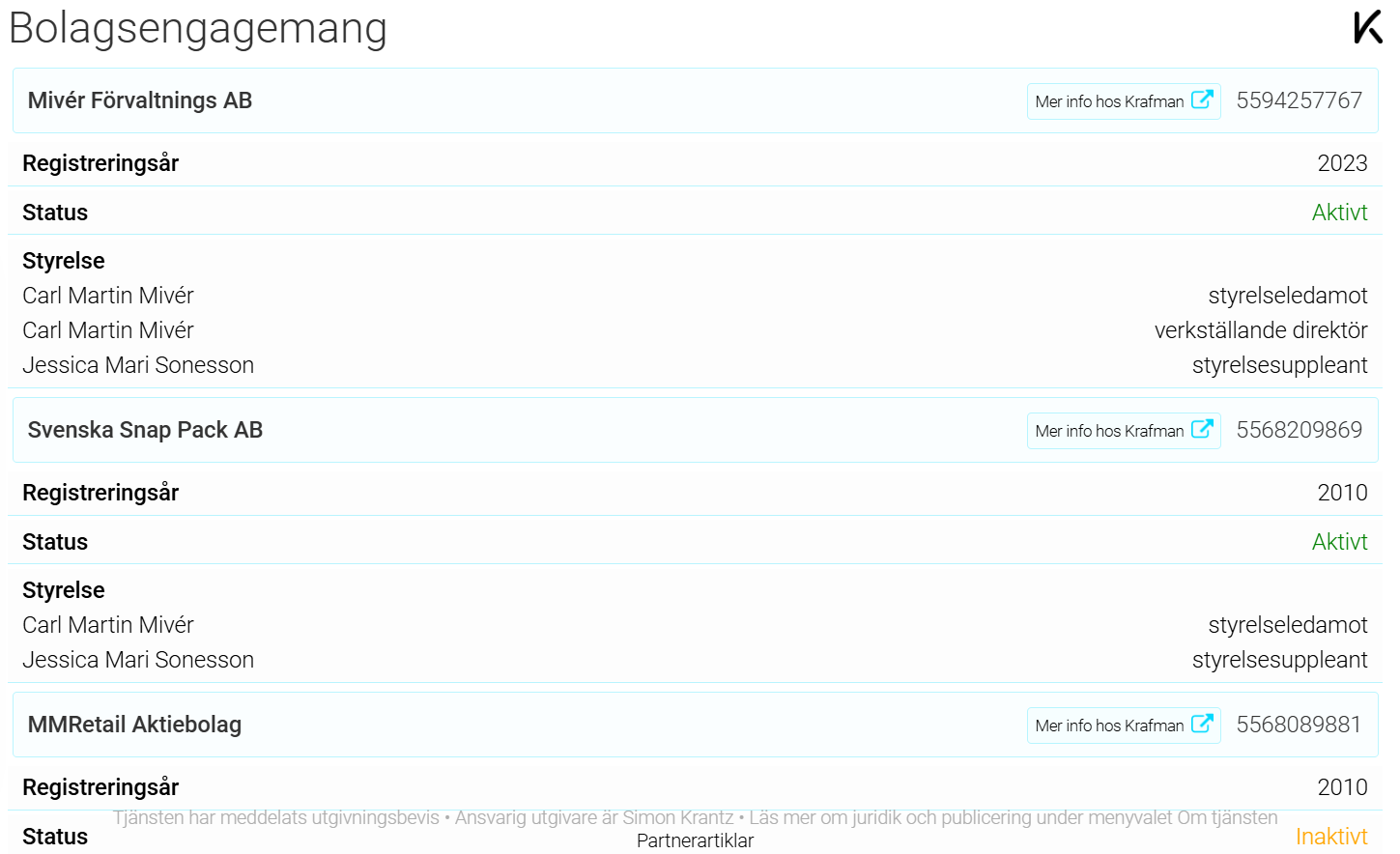
Task: Select organization number 5594257767
Action: point(1299,100)
